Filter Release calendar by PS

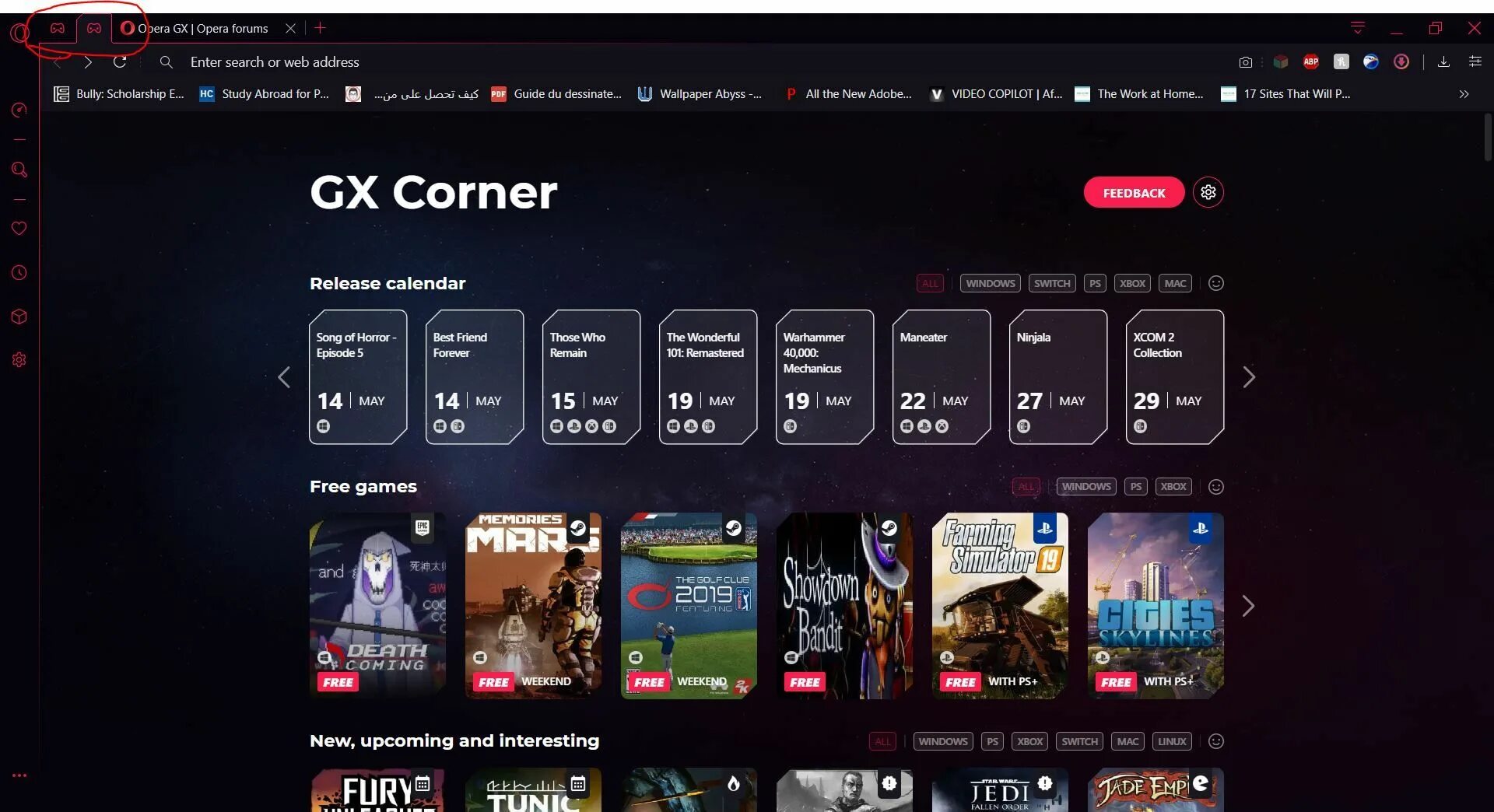[x=1095, y=283]
